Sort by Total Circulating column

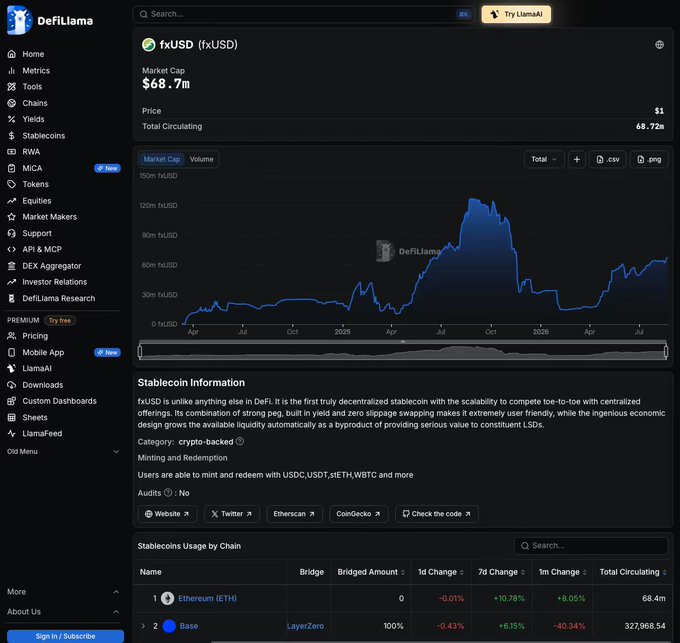[633, 572]
